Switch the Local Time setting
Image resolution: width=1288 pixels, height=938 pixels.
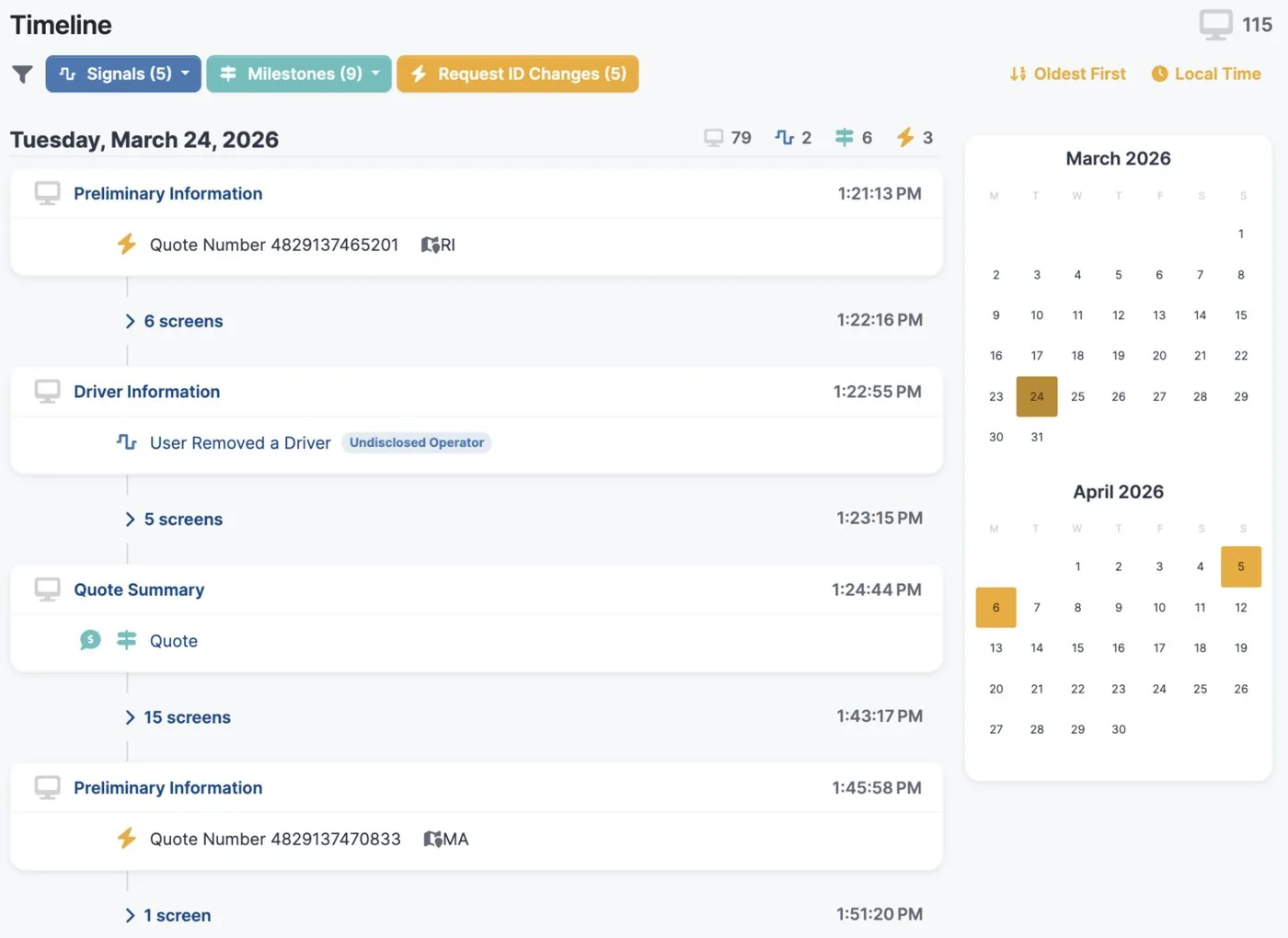click(x=1206, y=74)
